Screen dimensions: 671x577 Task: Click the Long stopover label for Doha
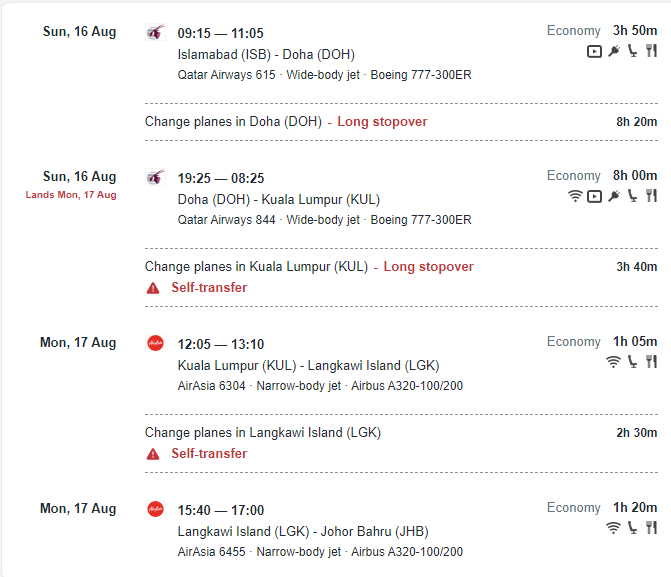pyautogui.click(x=382, y=122)
